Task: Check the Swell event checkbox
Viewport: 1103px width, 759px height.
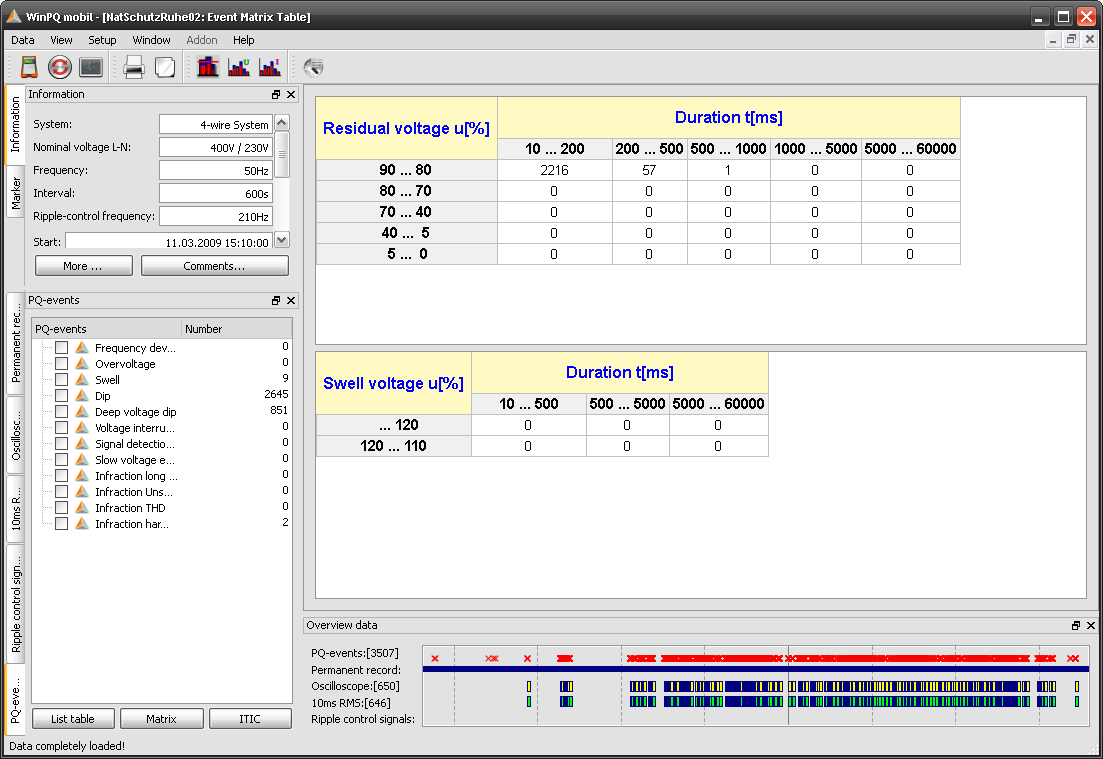Action: [x=62, y=380]
